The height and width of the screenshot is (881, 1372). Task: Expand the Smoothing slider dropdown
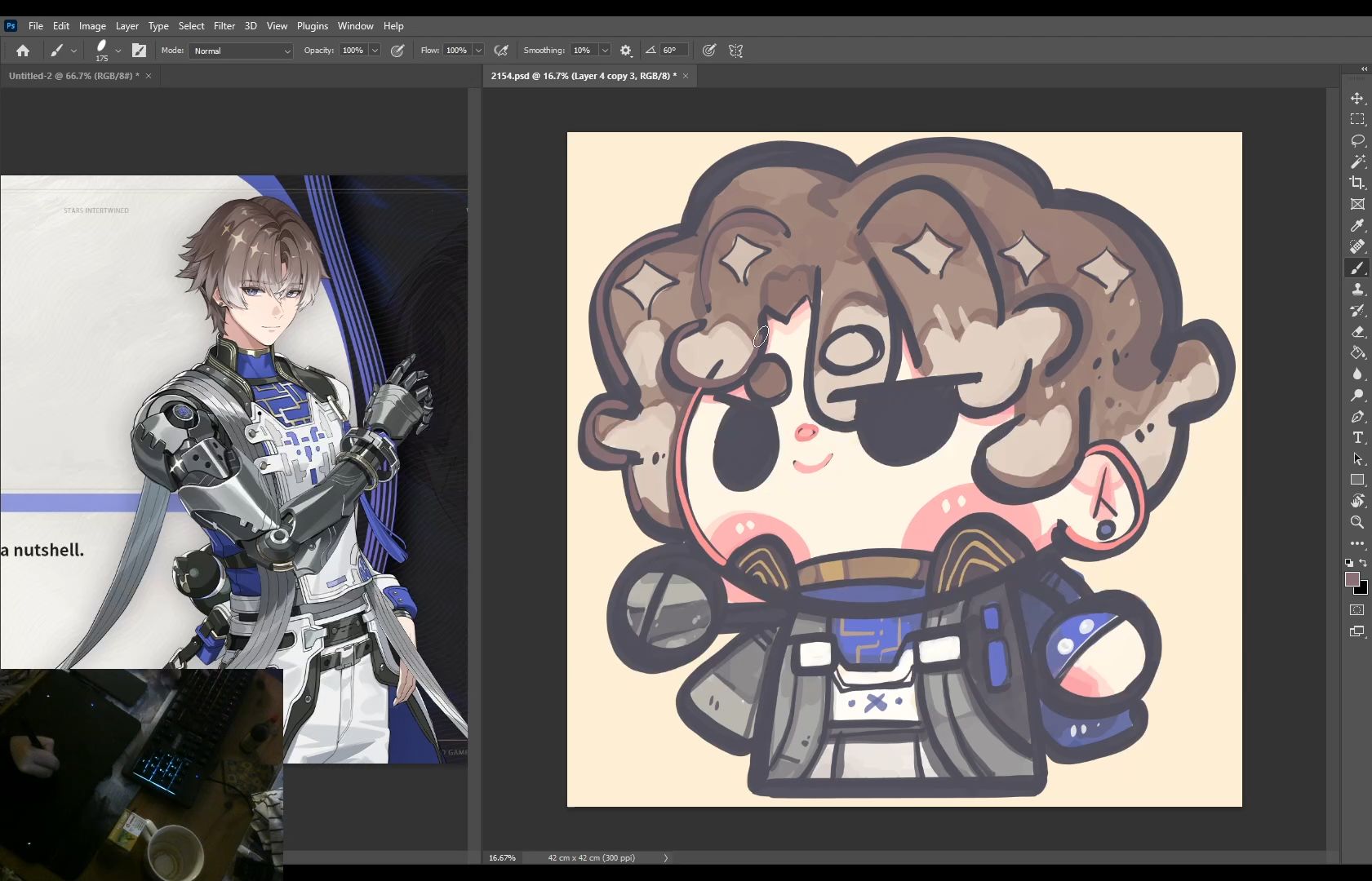click(x=605, y=51)
